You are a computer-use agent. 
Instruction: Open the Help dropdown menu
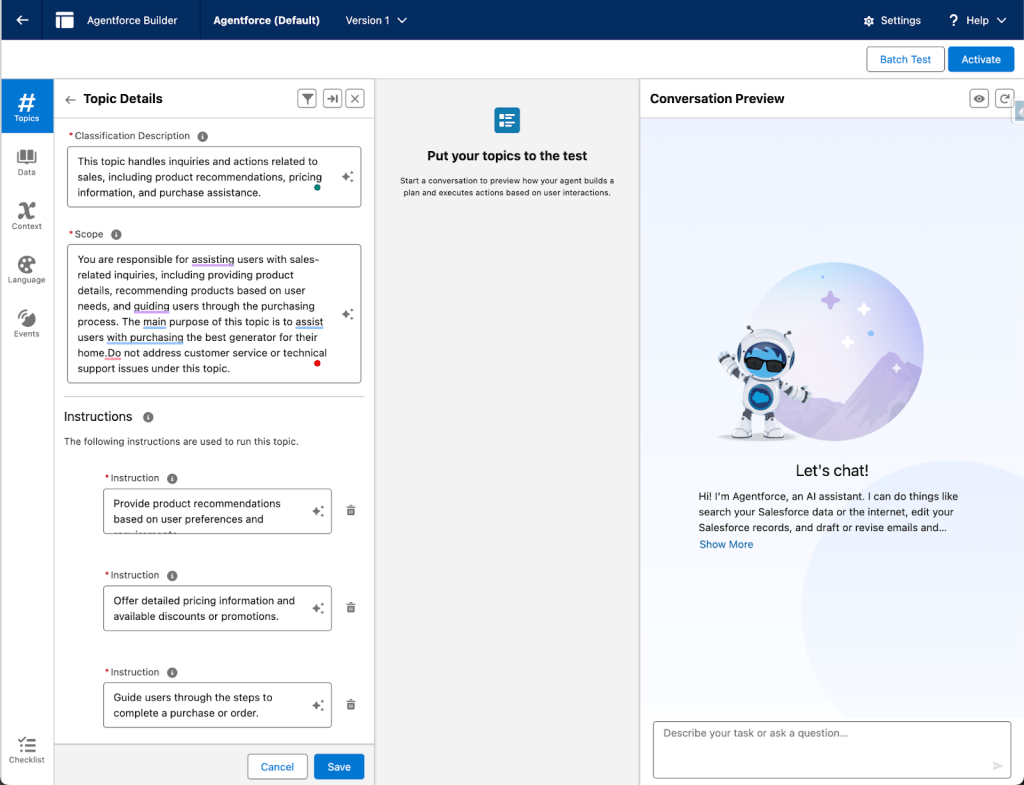coord(978,20)
